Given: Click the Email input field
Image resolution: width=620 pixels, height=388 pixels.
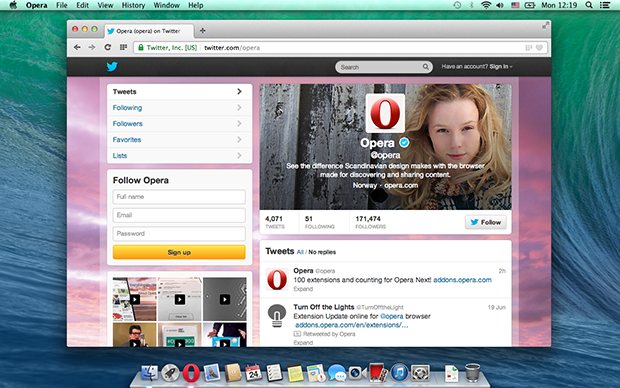Looking at the screenshot, I should (x=179, y=215).
